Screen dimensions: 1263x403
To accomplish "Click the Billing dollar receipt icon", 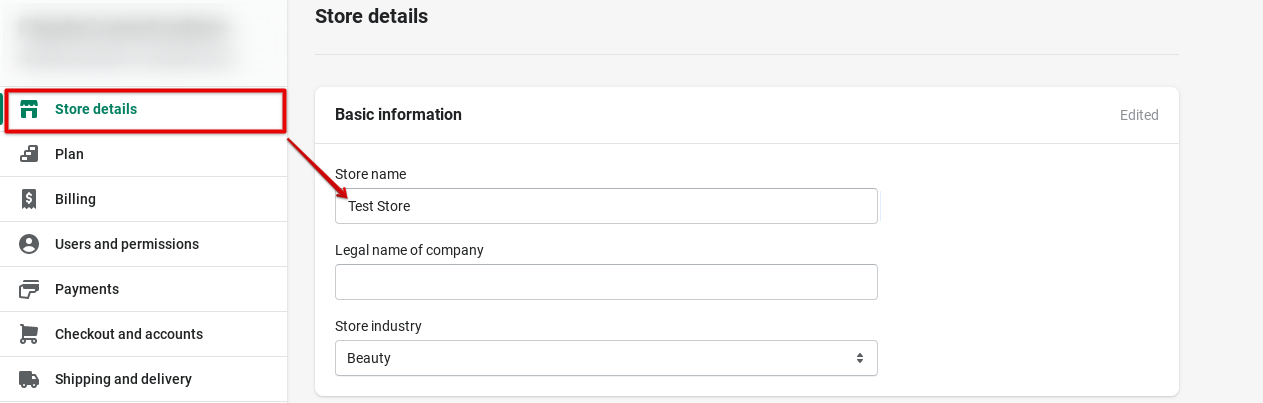I will point(29,199).
